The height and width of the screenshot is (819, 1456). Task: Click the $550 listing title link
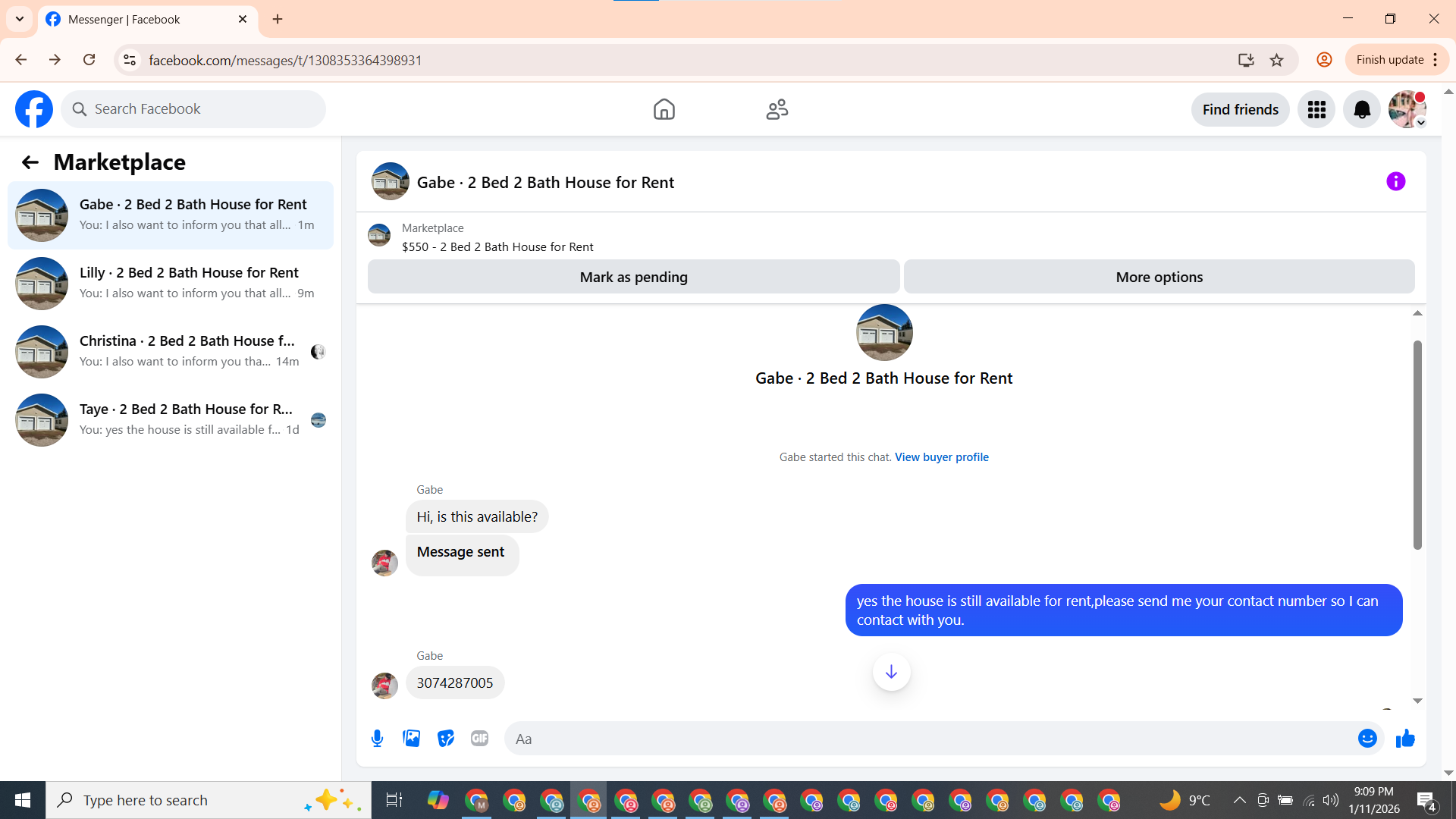tap(497, 247)
